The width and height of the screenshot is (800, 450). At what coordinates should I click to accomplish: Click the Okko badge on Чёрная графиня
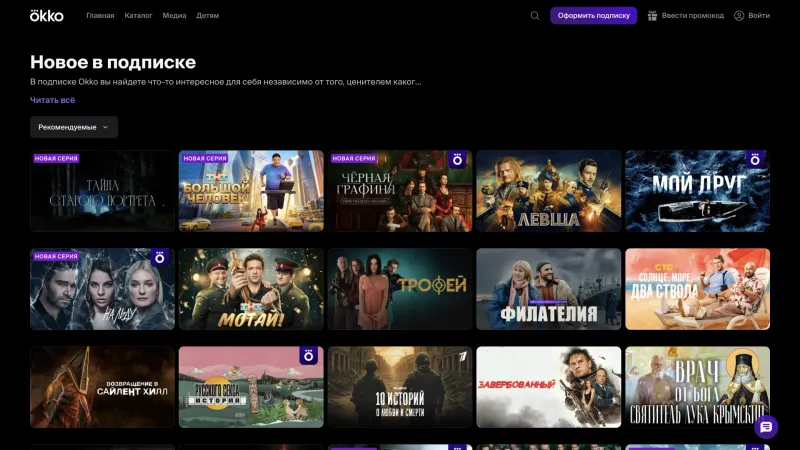coord(458,159)
